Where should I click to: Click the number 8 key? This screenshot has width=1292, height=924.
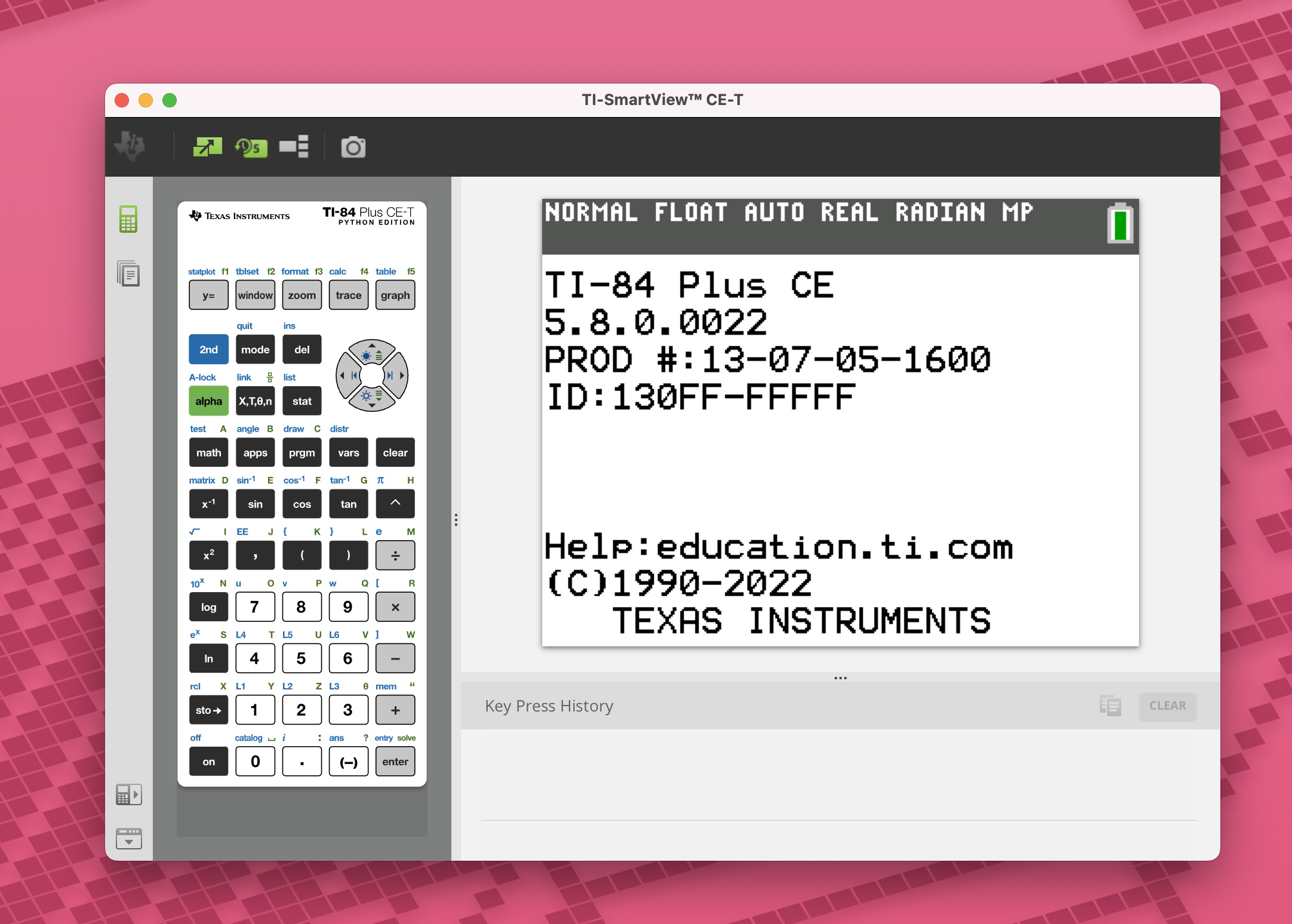tap(302, 607)
